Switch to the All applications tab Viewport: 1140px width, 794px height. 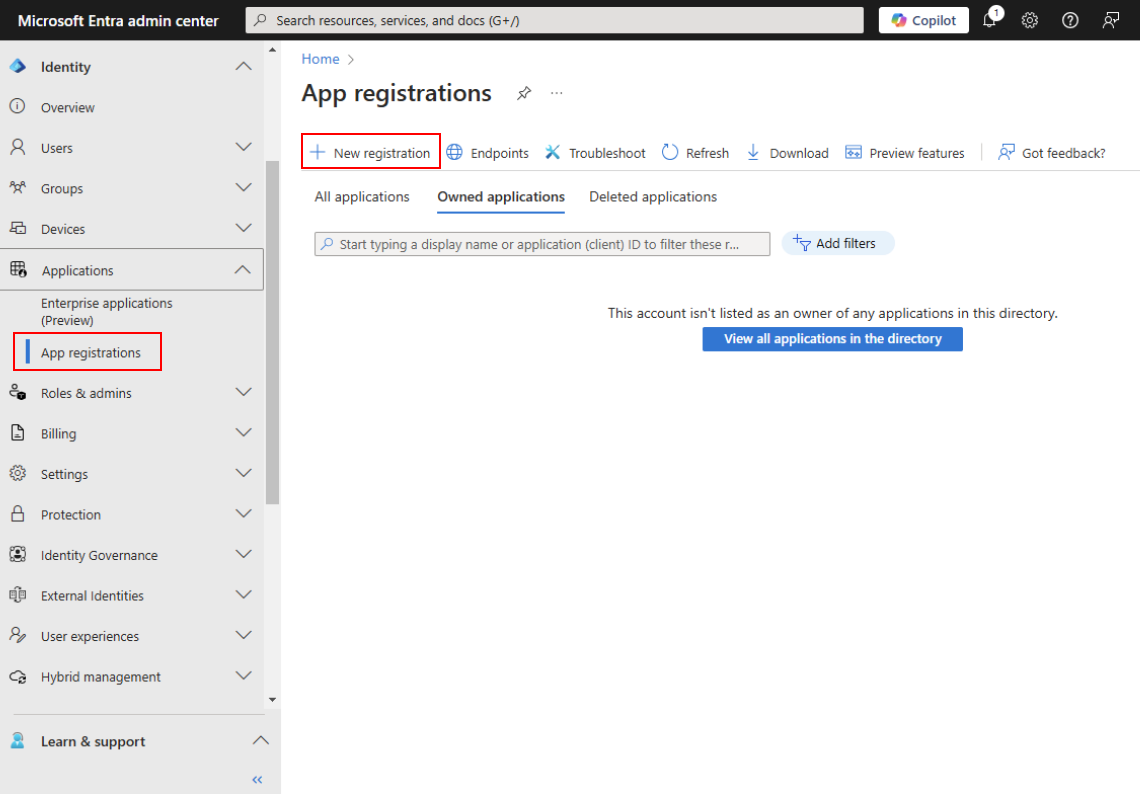click(x=362, y=197)
